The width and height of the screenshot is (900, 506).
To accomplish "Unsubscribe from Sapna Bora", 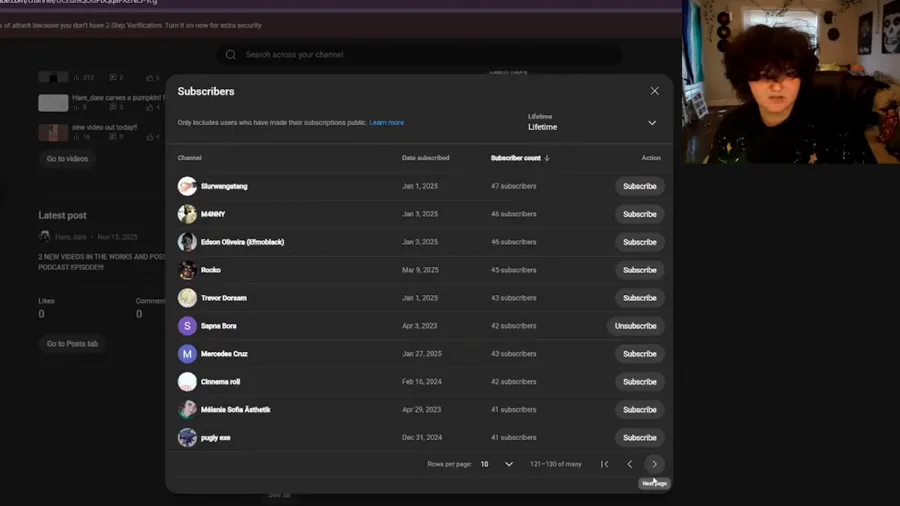I will point(635,326).
